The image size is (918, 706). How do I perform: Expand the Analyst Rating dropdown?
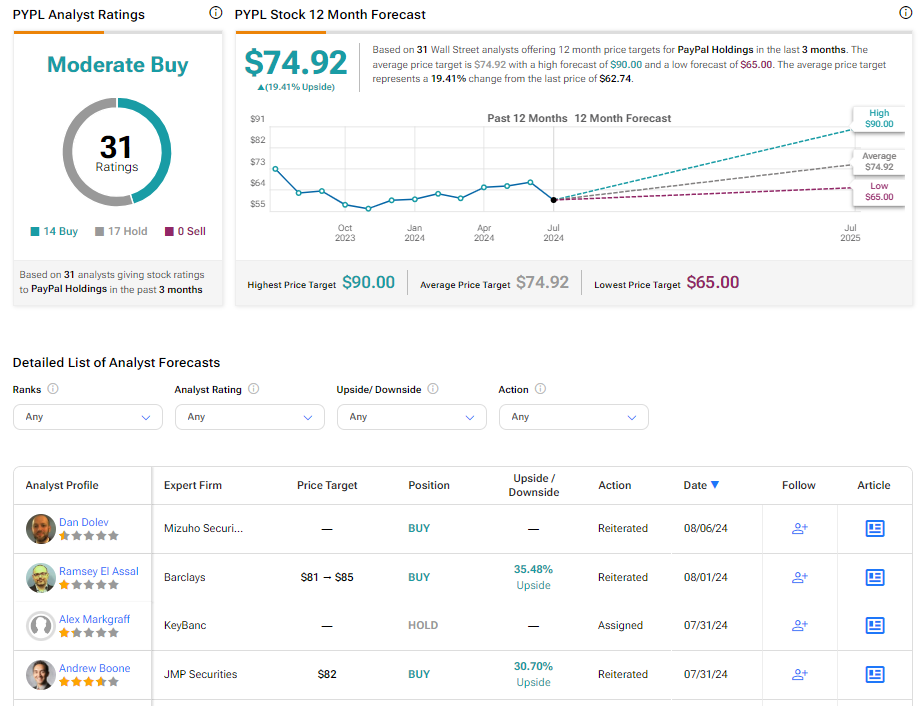click(249, 417)
